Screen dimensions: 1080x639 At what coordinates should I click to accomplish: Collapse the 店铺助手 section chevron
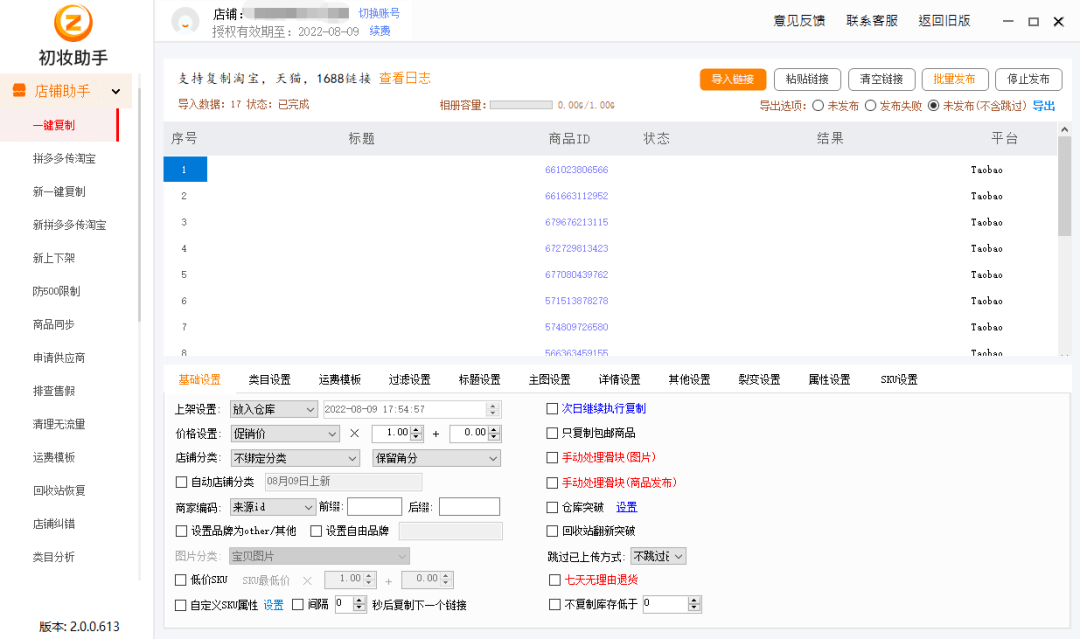click(116, 91)
